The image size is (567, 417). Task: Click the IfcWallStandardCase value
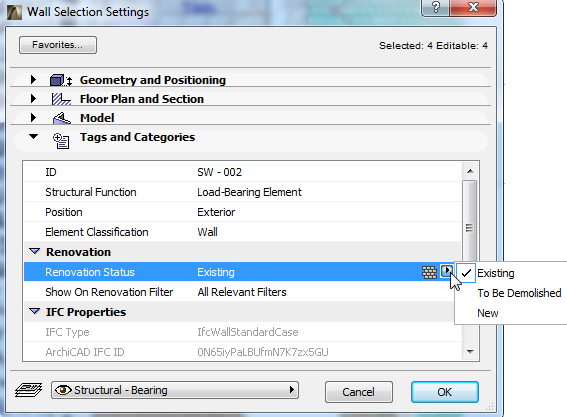click(248, 332)
